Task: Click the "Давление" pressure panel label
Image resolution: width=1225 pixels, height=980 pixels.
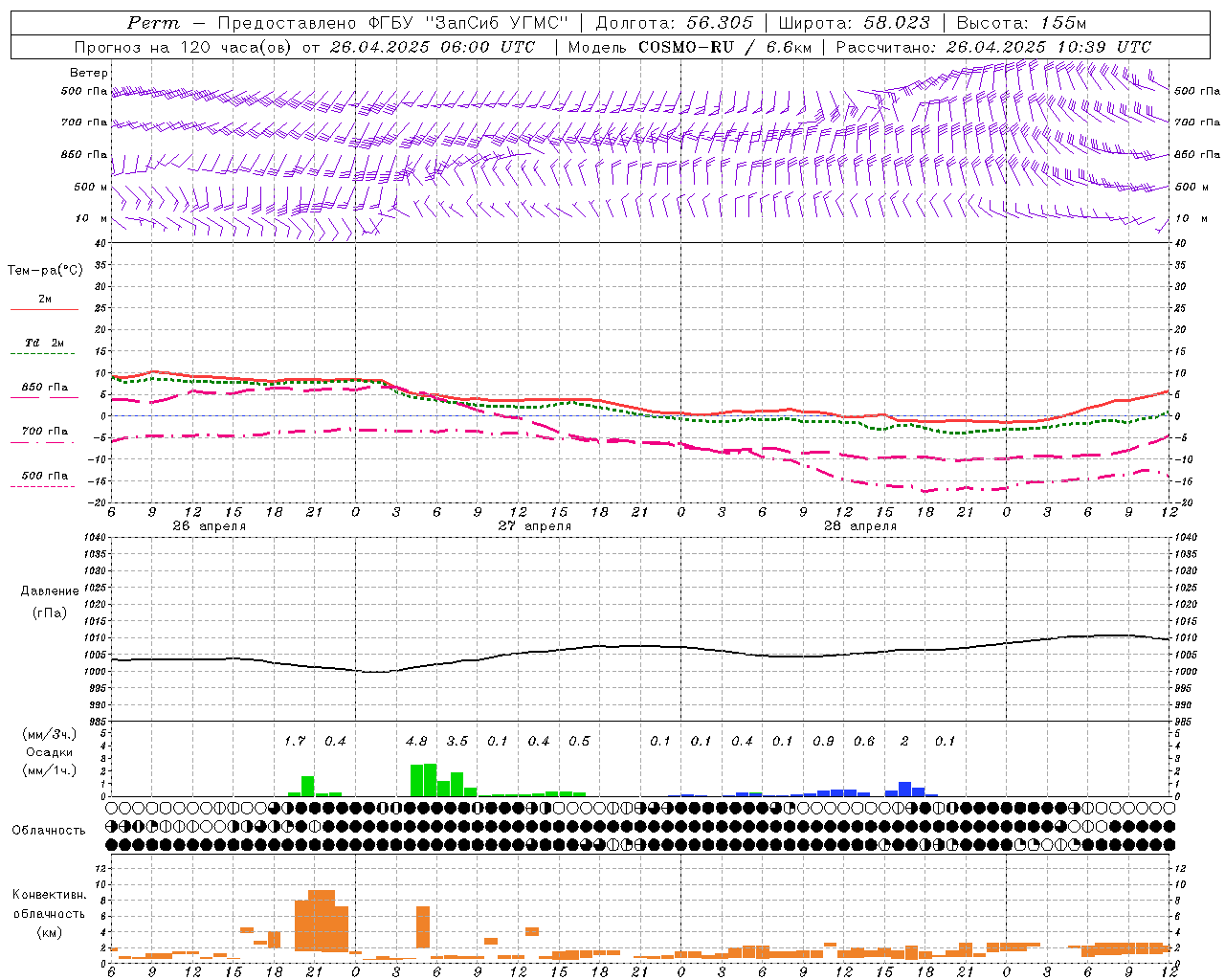Action: 50,590
